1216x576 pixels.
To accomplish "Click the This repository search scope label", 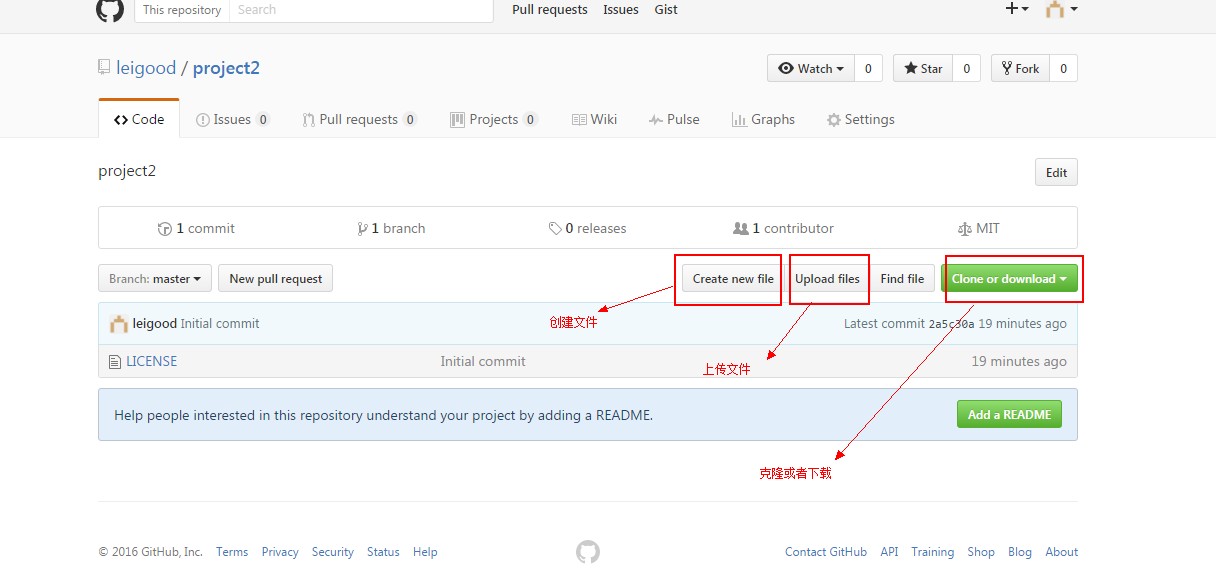I will click(x=182, y=9).
